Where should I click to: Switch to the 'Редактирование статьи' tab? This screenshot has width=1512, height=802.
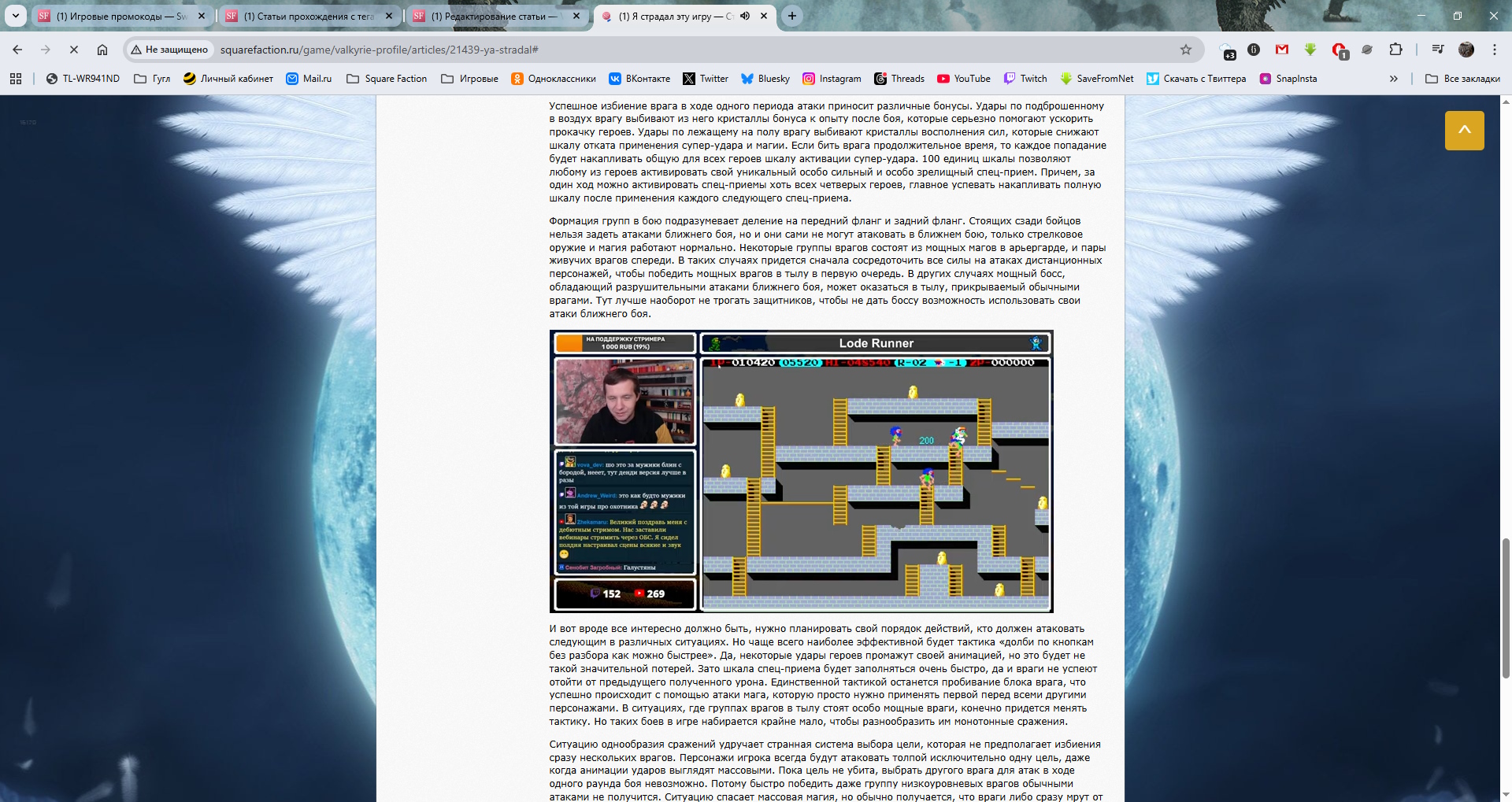(x=494, y=16)
